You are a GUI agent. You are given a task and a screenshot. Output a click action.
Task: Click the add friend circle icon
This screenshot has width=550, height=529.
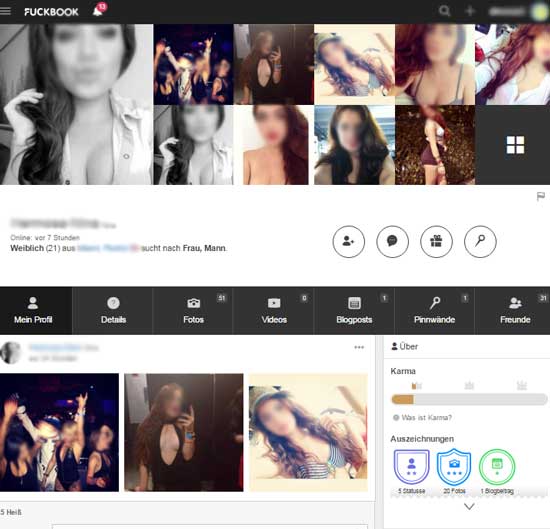(x=349, y=241)
